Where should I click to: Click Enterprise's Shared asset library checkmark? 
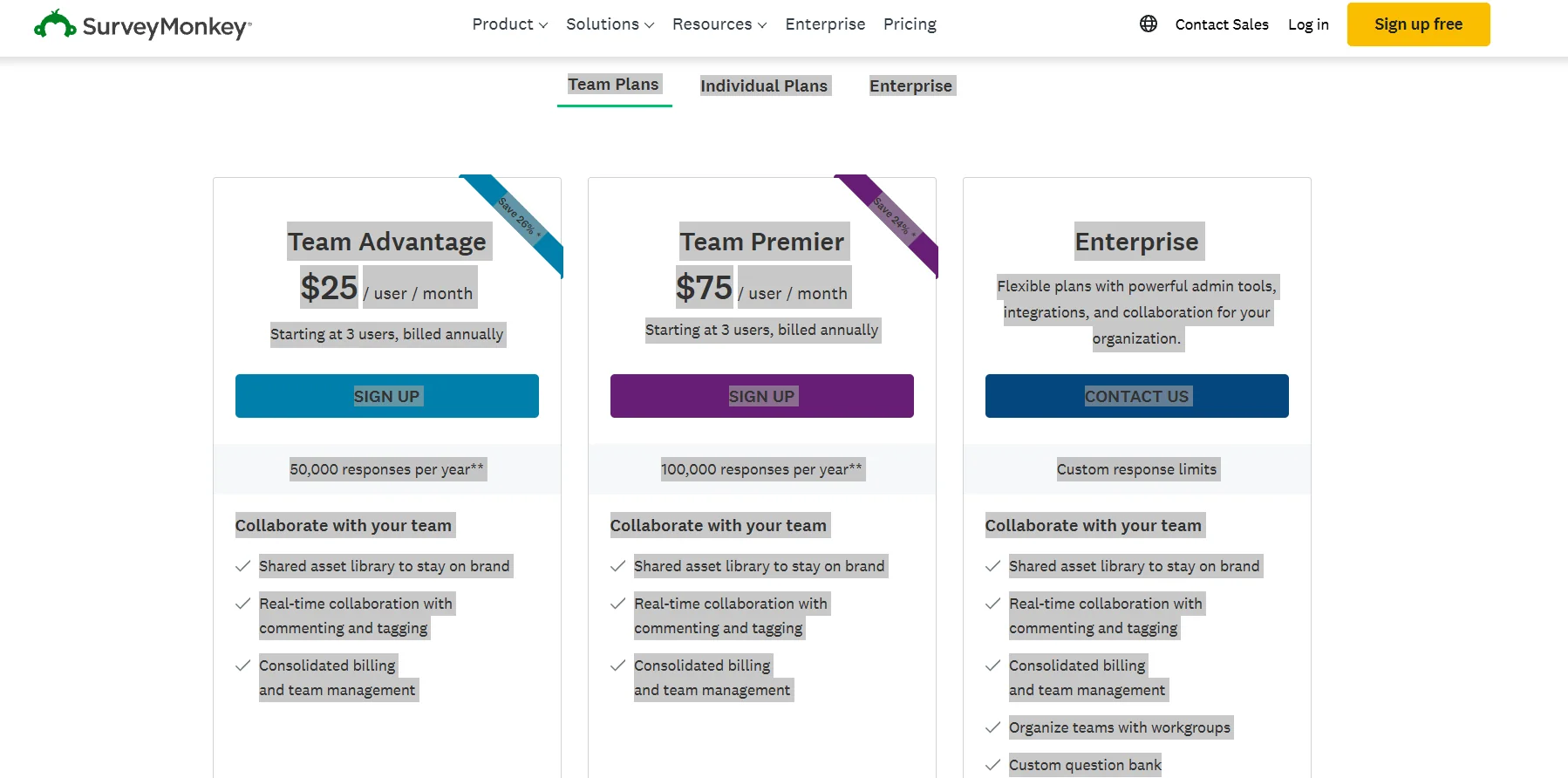[x=992, y=566]
